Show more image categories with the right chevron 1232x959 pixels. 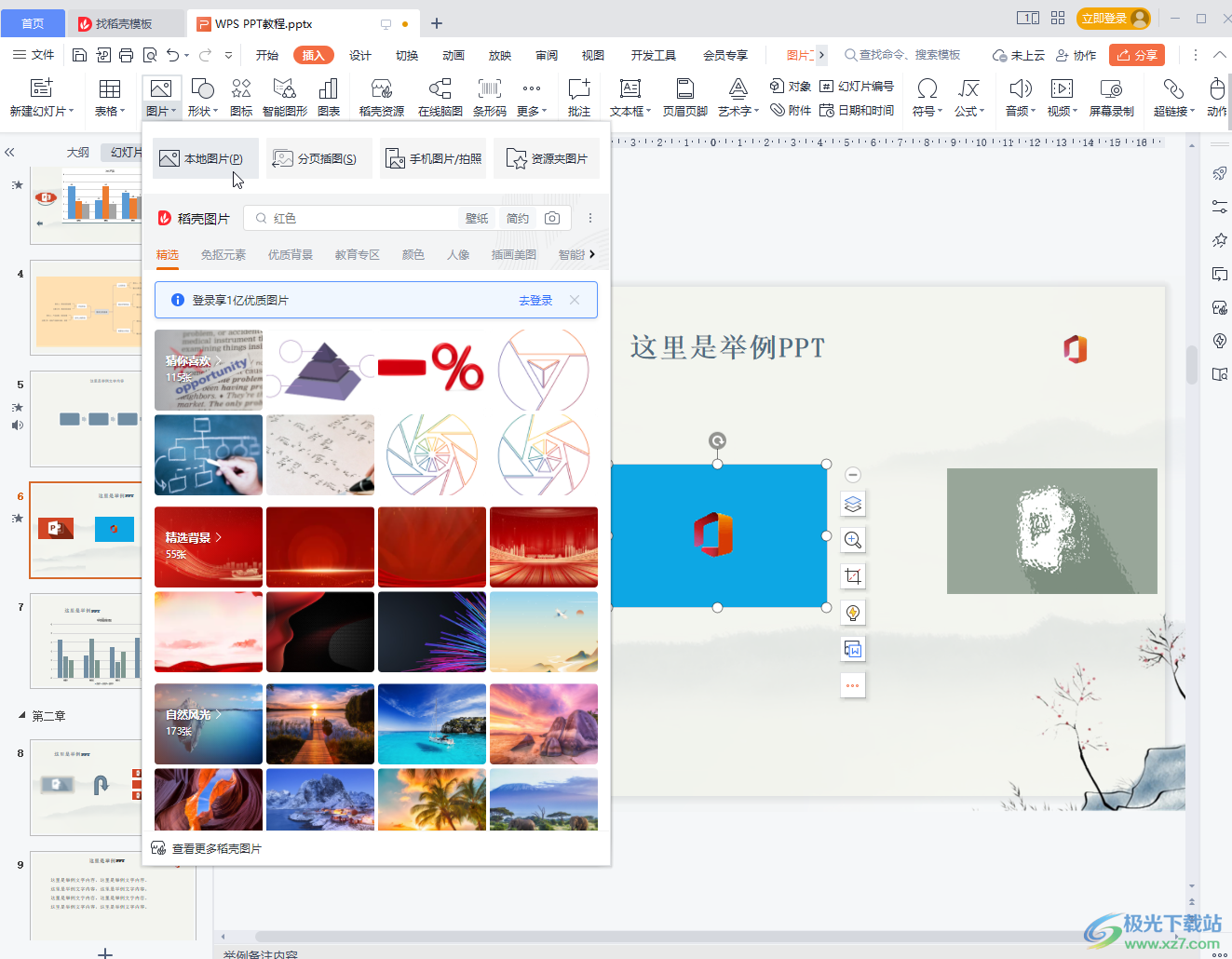(591, 254)
